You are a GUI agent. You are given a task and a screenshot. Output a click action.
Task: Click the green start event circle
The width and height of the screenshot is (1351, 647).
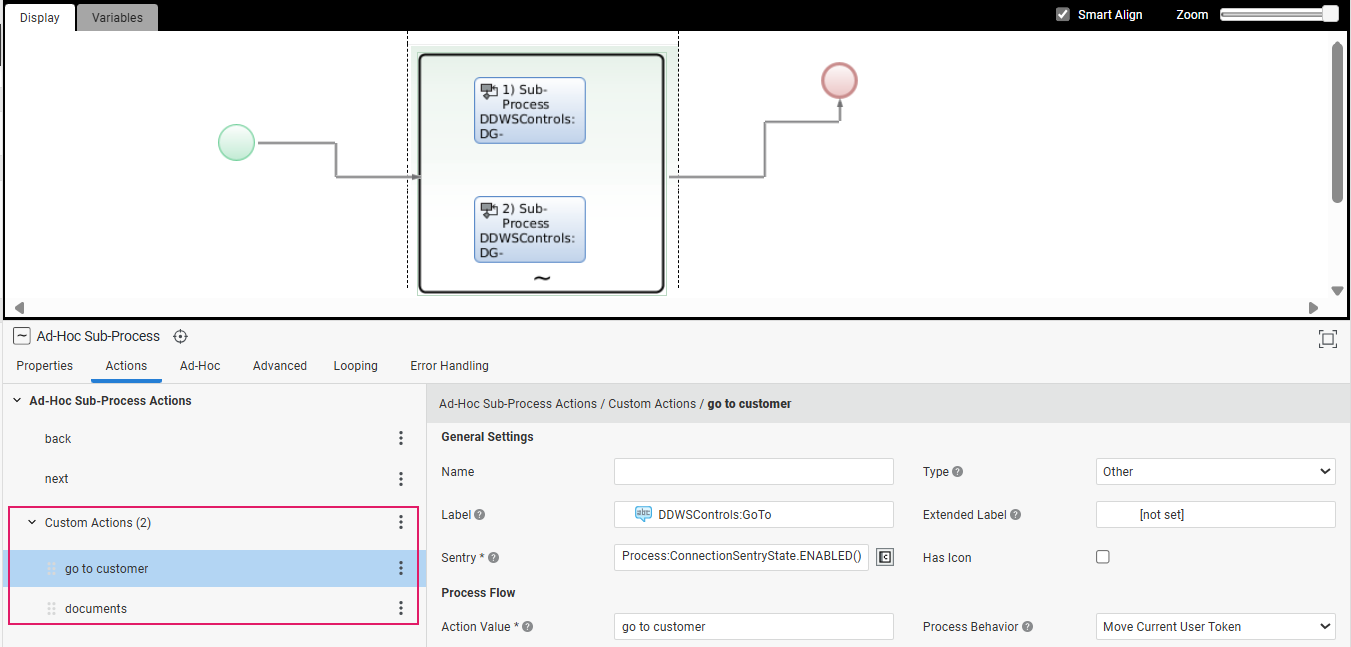pyautogui.click(x=236, y=142)
